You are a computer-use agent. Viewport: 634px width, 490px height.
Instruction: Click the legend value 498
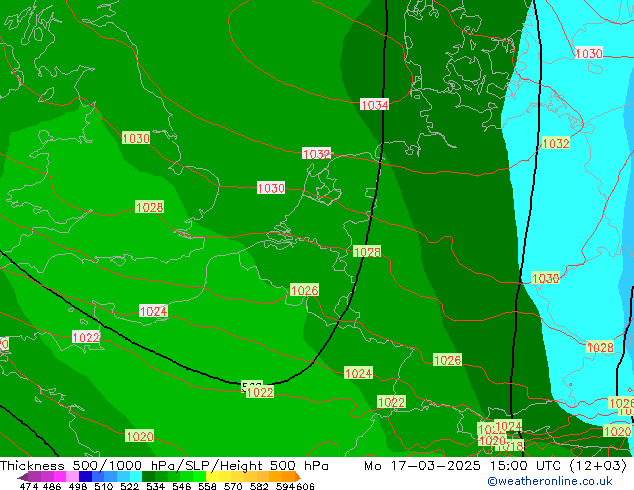point(78,486)
